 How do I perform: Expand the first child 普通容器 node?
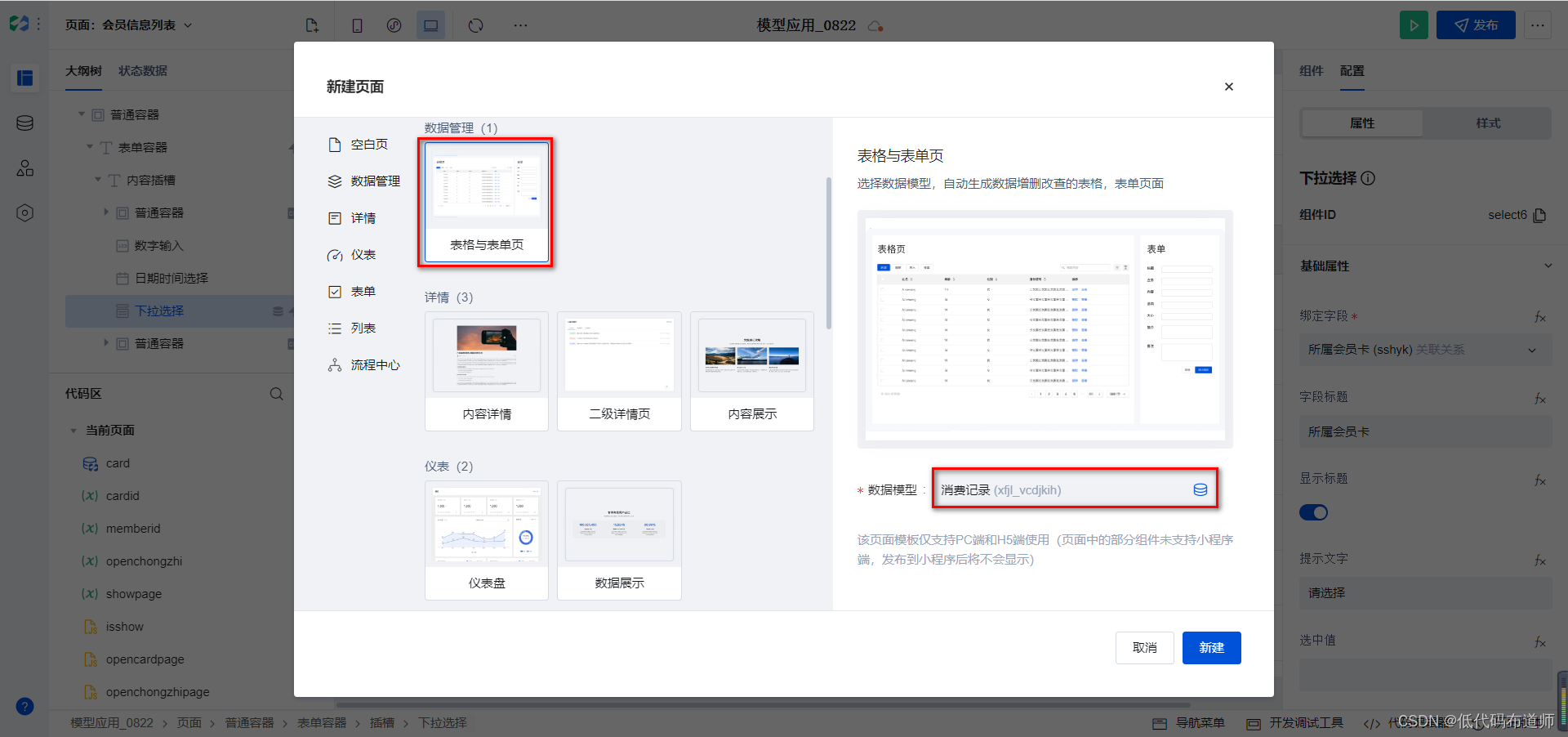(106, 212)
